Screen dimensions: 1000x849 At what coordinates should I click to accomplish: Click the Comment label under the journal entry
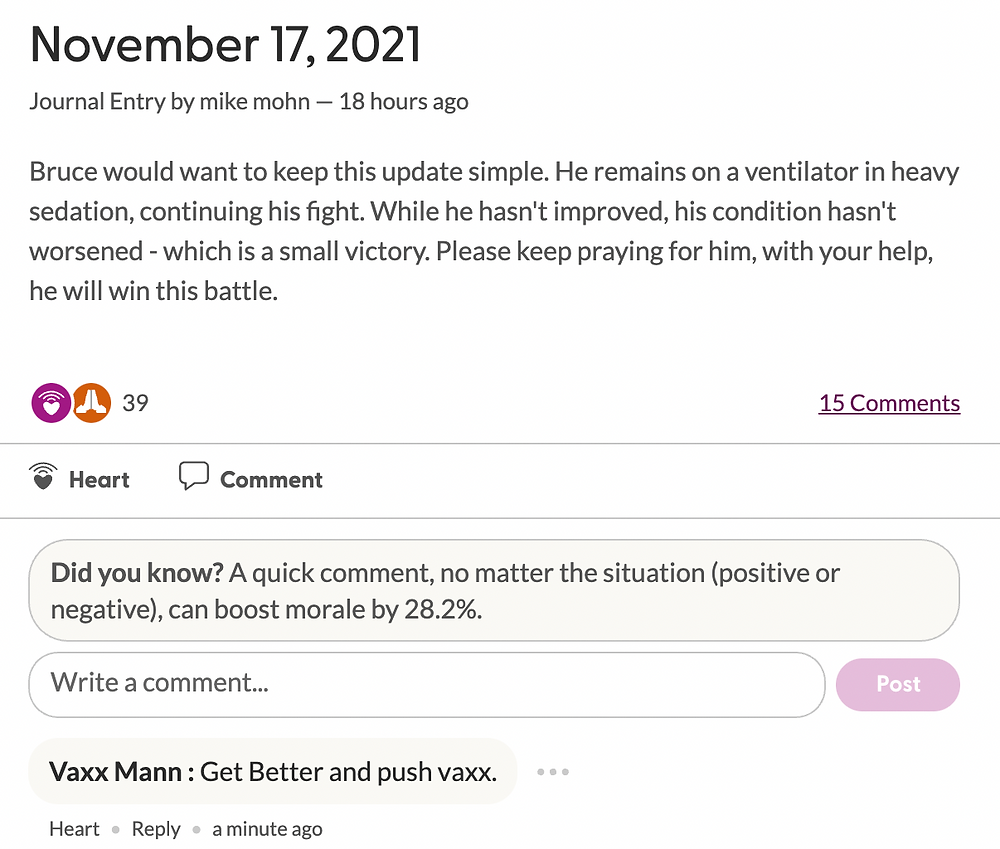[271, 480]
